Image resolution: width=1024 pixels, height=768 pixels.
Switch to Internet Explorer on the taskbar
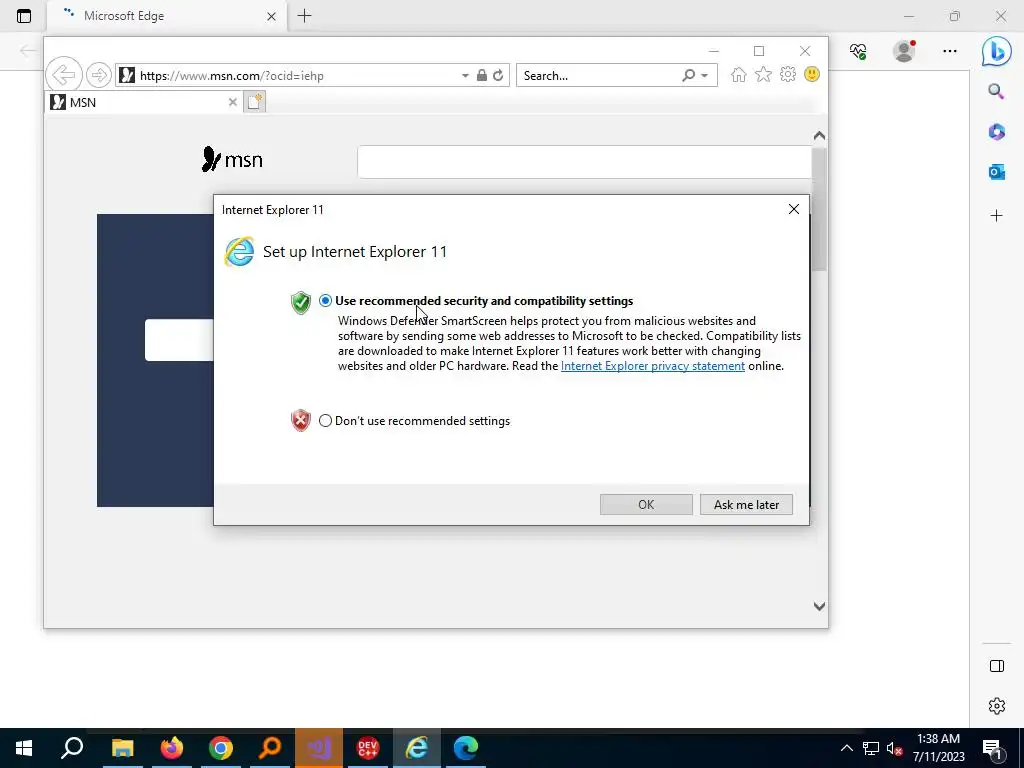417,748
